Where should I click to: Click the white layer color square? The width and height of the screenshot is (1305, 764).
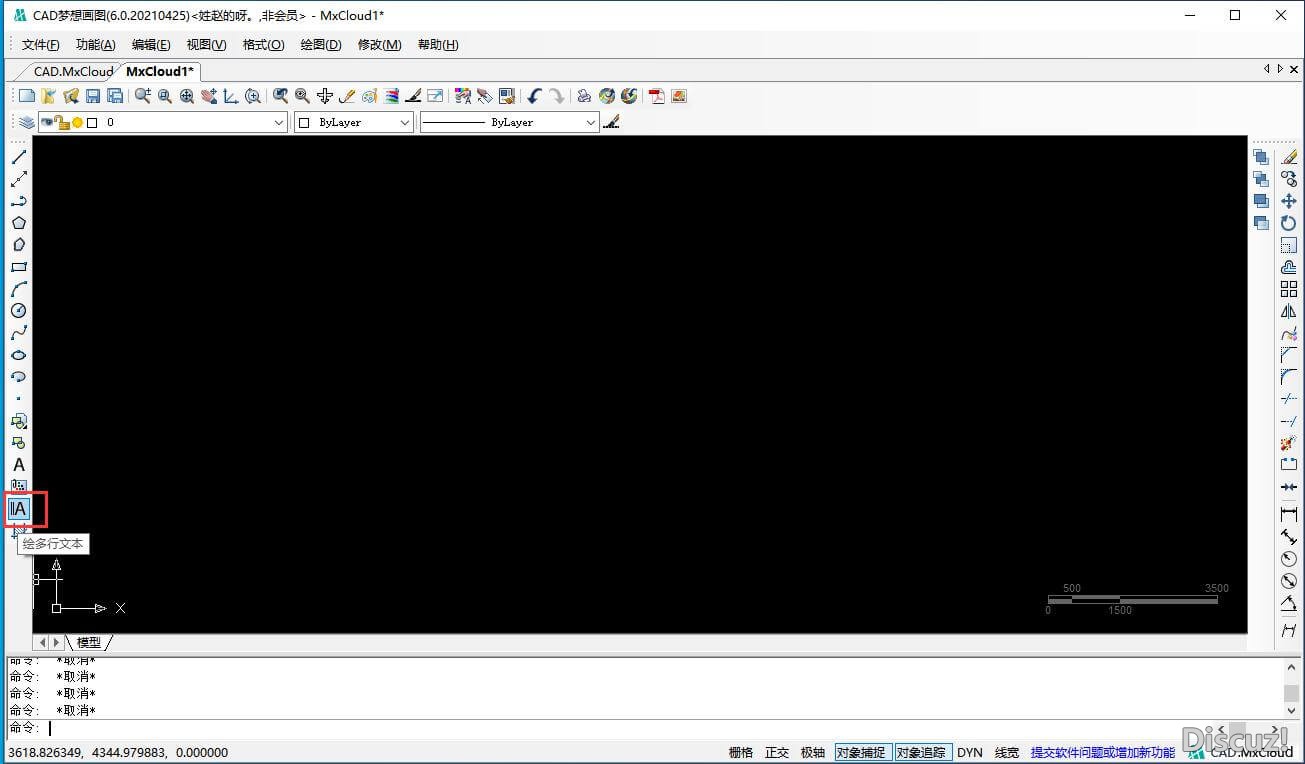coord(92,122)
